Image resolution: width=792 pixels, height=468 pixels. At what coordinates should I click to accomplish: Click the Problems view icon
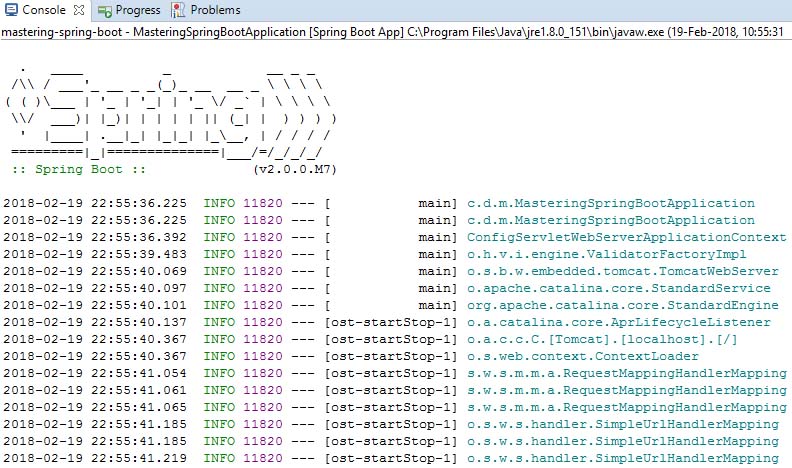[x=178, y=10]
